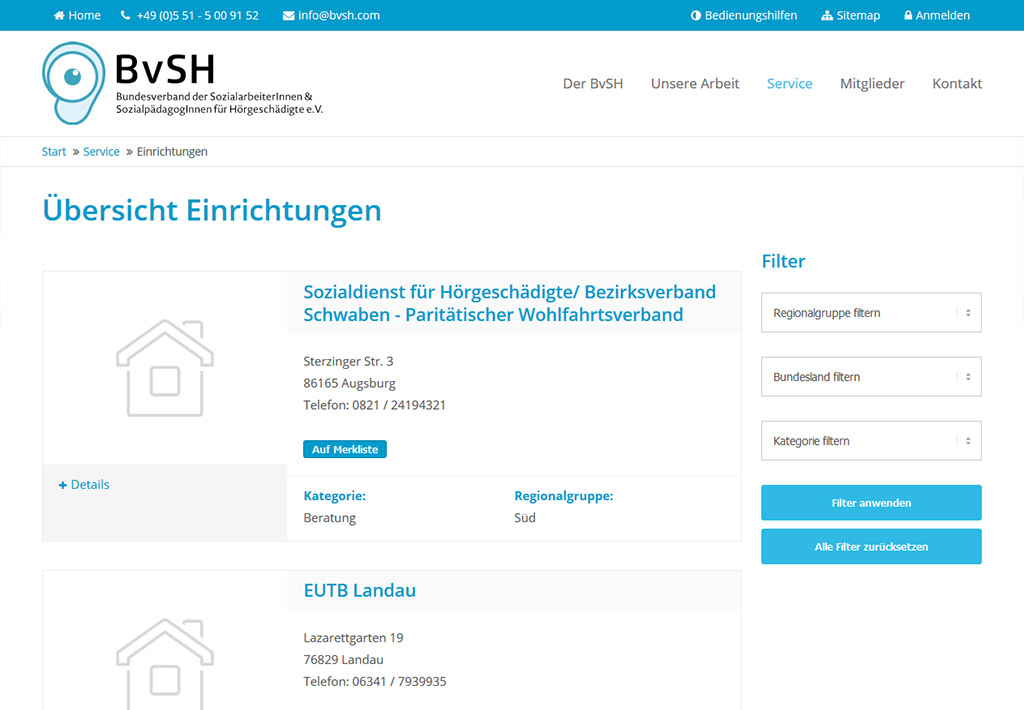Click the Kategorie: label
Viewport: 1024px width, 710px height.
pyautogui.click(x=334, y=496)
